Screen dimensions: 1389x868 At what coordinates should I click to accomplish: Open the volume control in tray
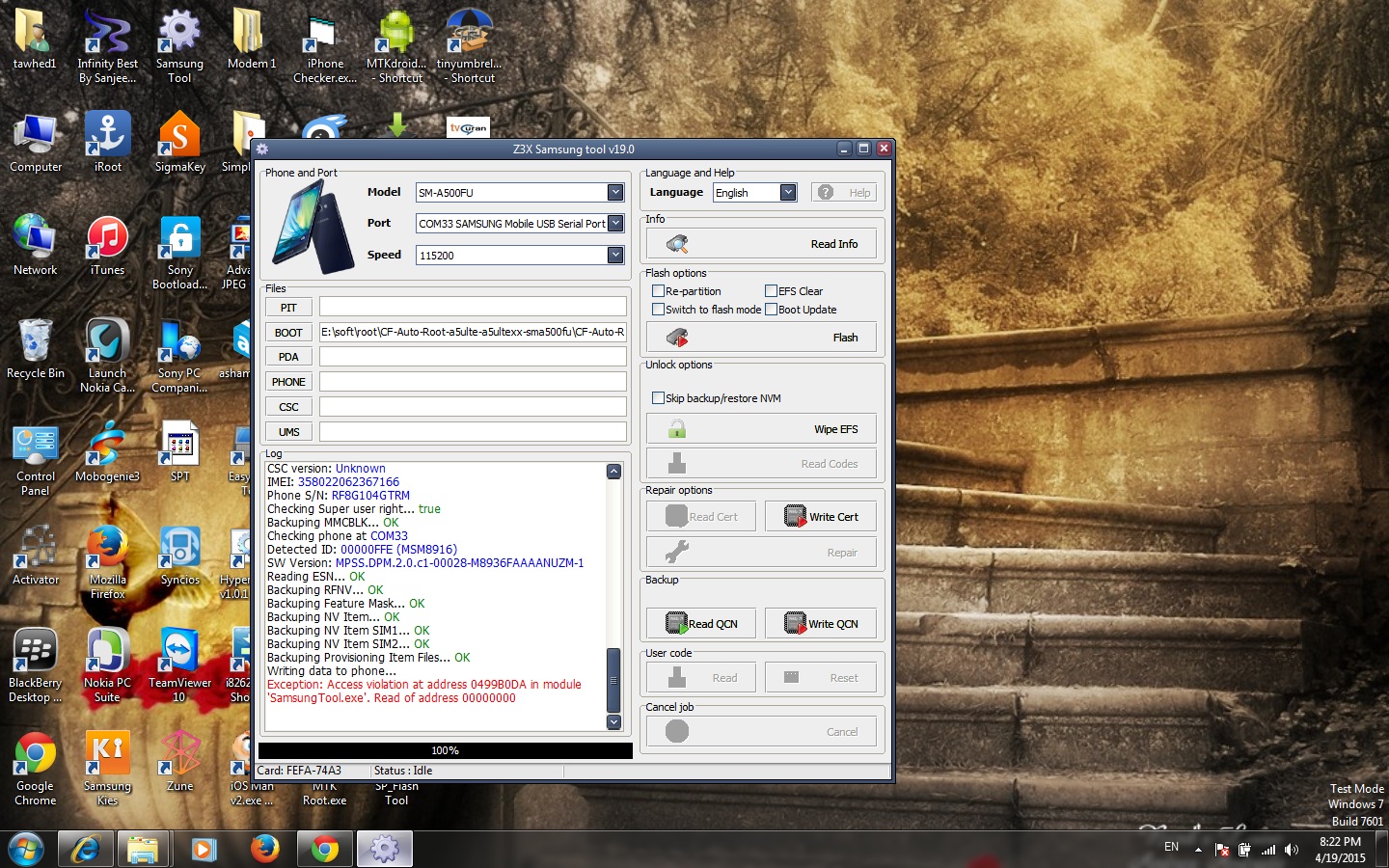pyautogui.click(x=1292, y=850)
